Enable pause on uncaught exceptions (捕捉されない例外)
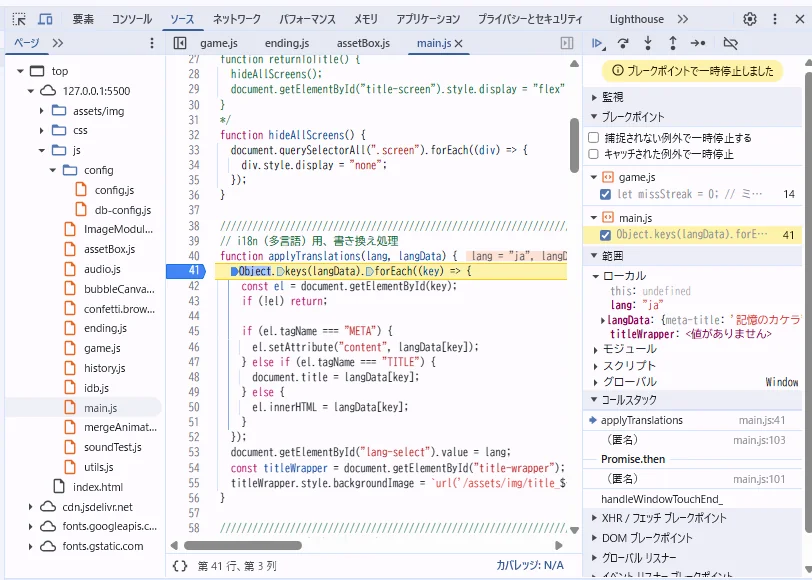 coord(594,138)
